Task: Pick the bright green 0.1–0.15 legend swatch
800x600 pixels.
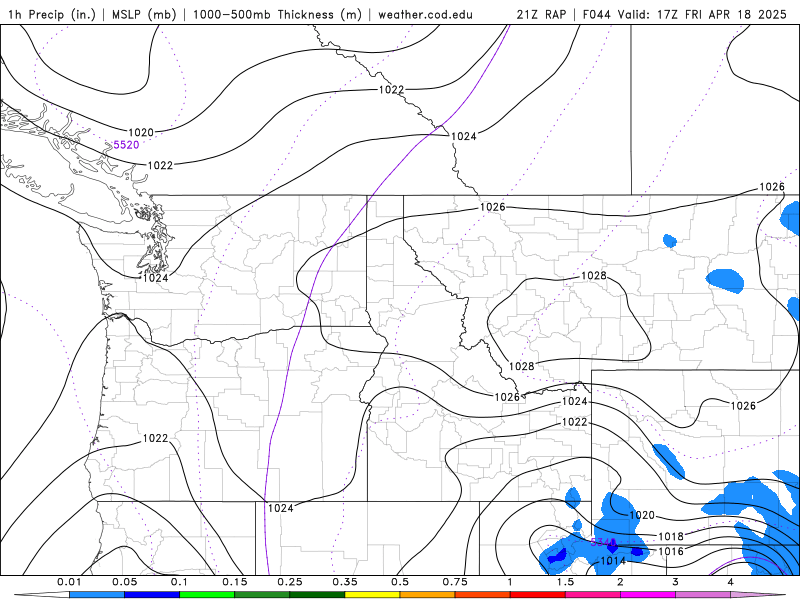Action: point(207,595)
